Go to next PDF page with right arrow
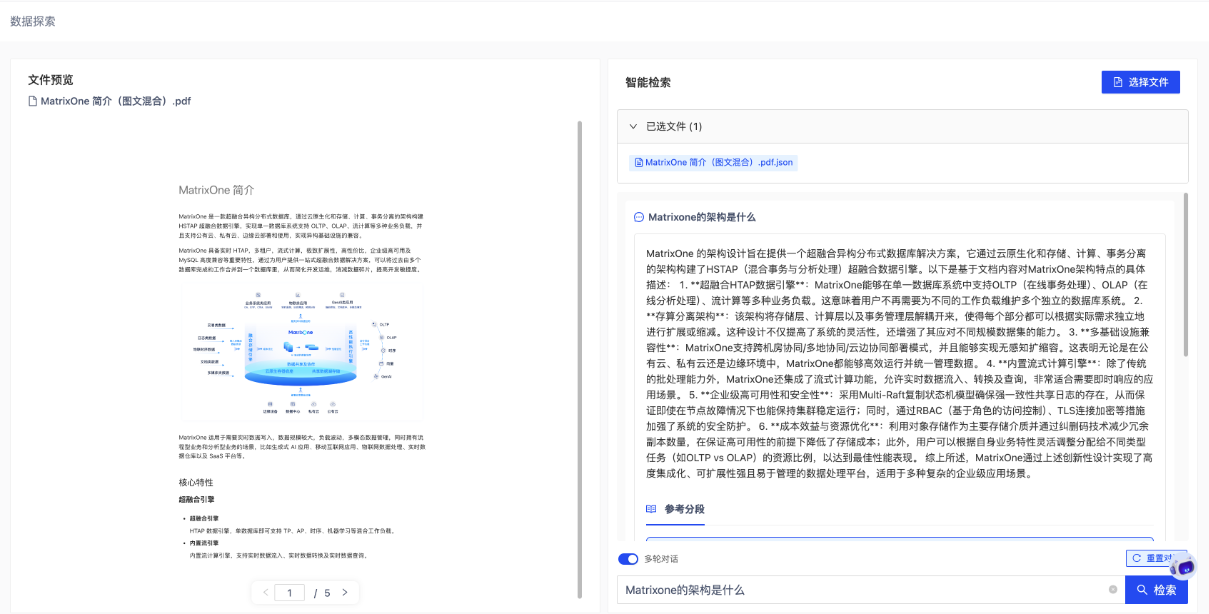This screenshot has width=1209, height=614. 344,592
